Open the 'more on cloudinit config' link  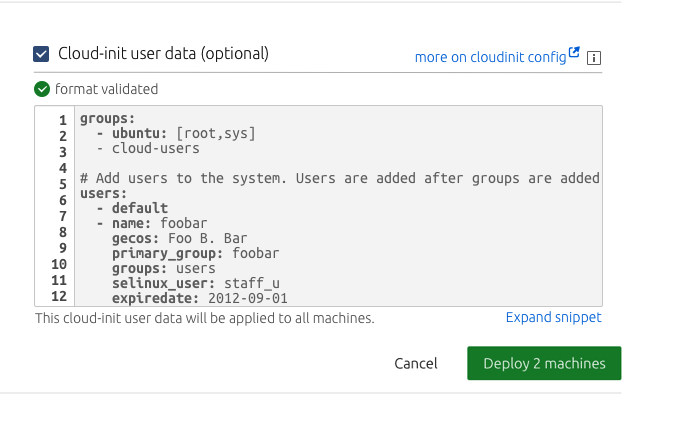tap(490, 57)
